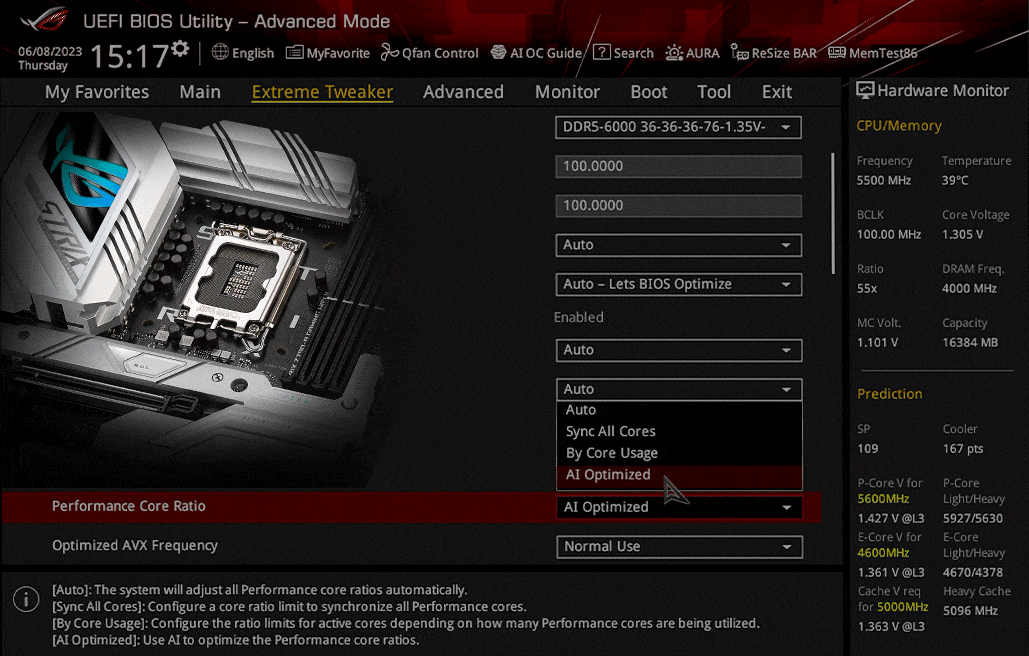Click the Enabled status text
The image size is (1029, 656).
click(x=579, y=317)
